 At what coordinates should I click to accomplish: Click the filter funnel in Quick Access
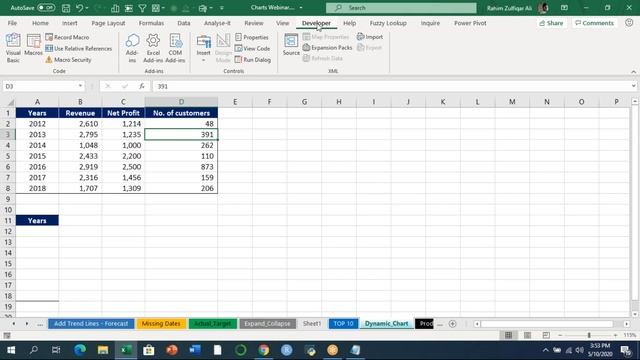(x=142, y=8)
